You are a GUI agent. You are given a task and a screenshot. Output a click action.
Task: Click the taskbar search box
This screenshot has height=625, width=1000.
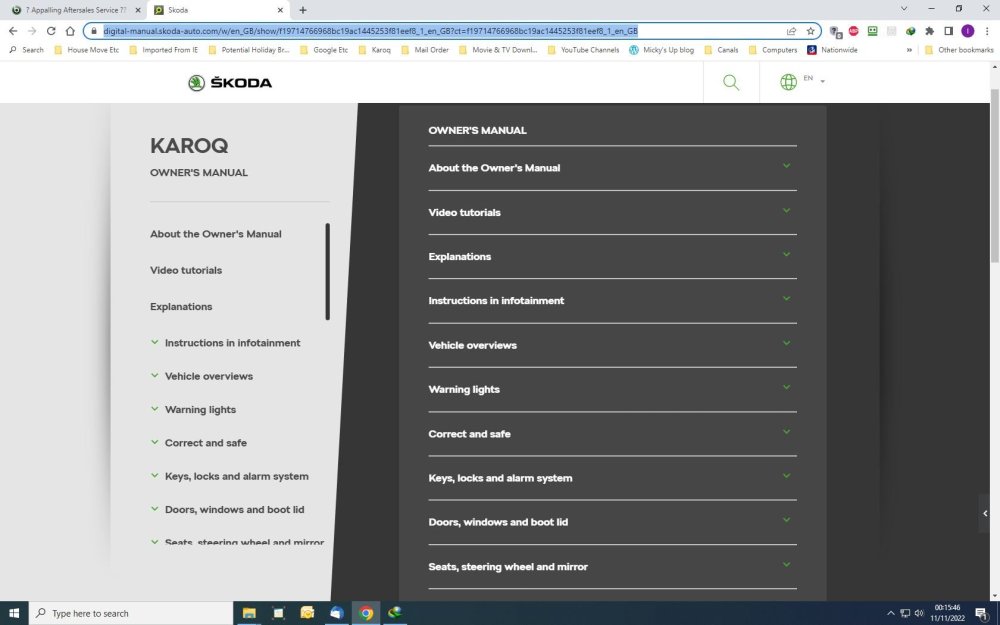pos(131,614)
